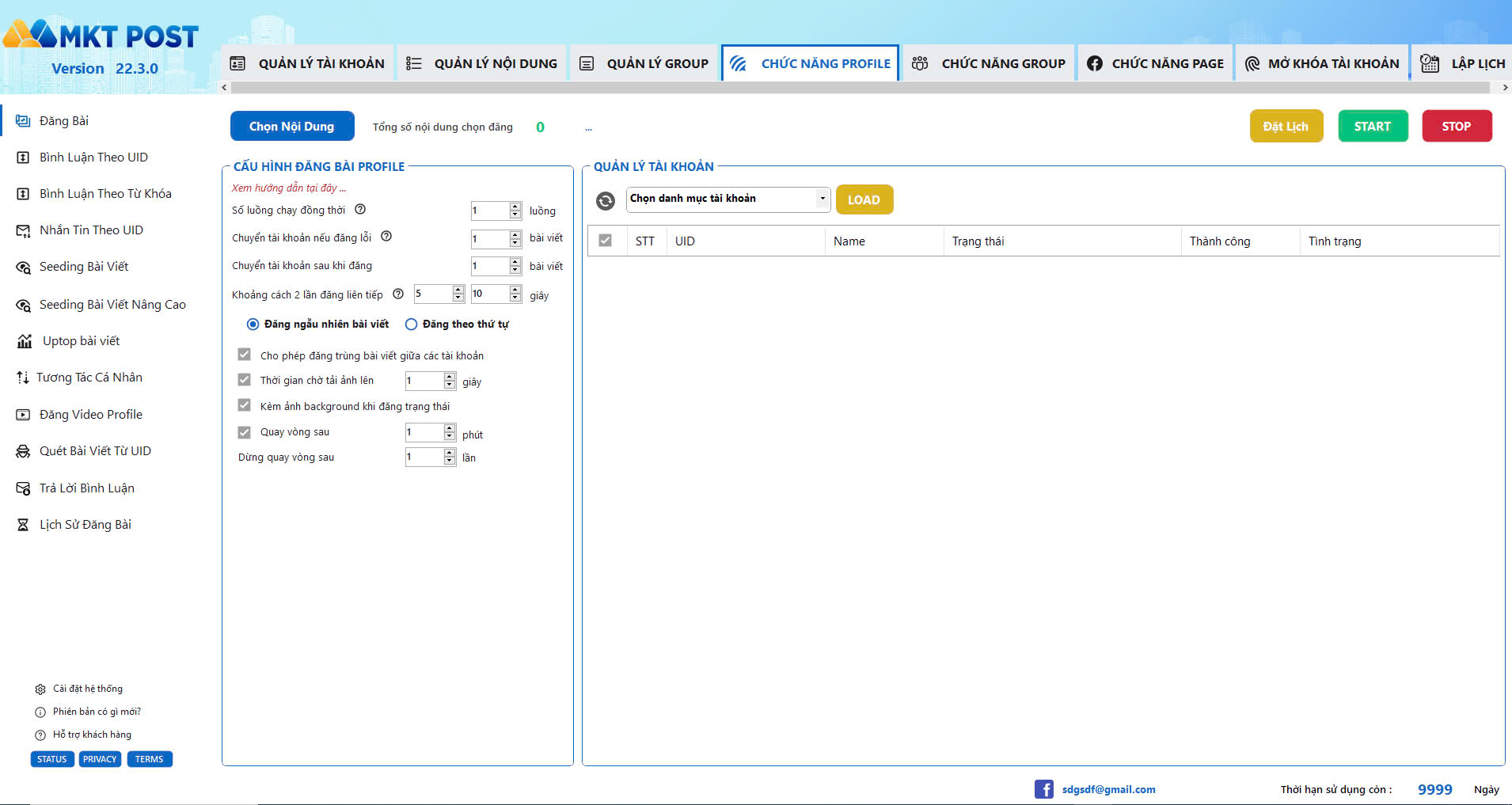The width and height of the screenshot is (1512, 805).
Task: Open Chọn danh mục tài khoản dropdown
Action: (728, 199)
